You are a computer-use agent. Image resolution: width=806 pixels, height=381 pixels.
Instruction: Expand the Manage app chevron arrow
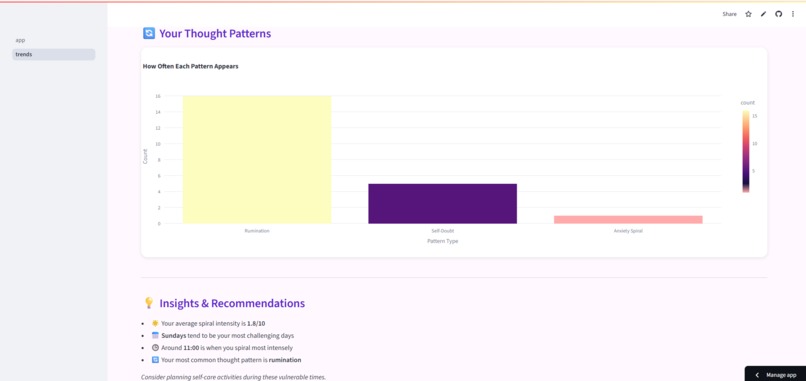click(x=758, y=375)
